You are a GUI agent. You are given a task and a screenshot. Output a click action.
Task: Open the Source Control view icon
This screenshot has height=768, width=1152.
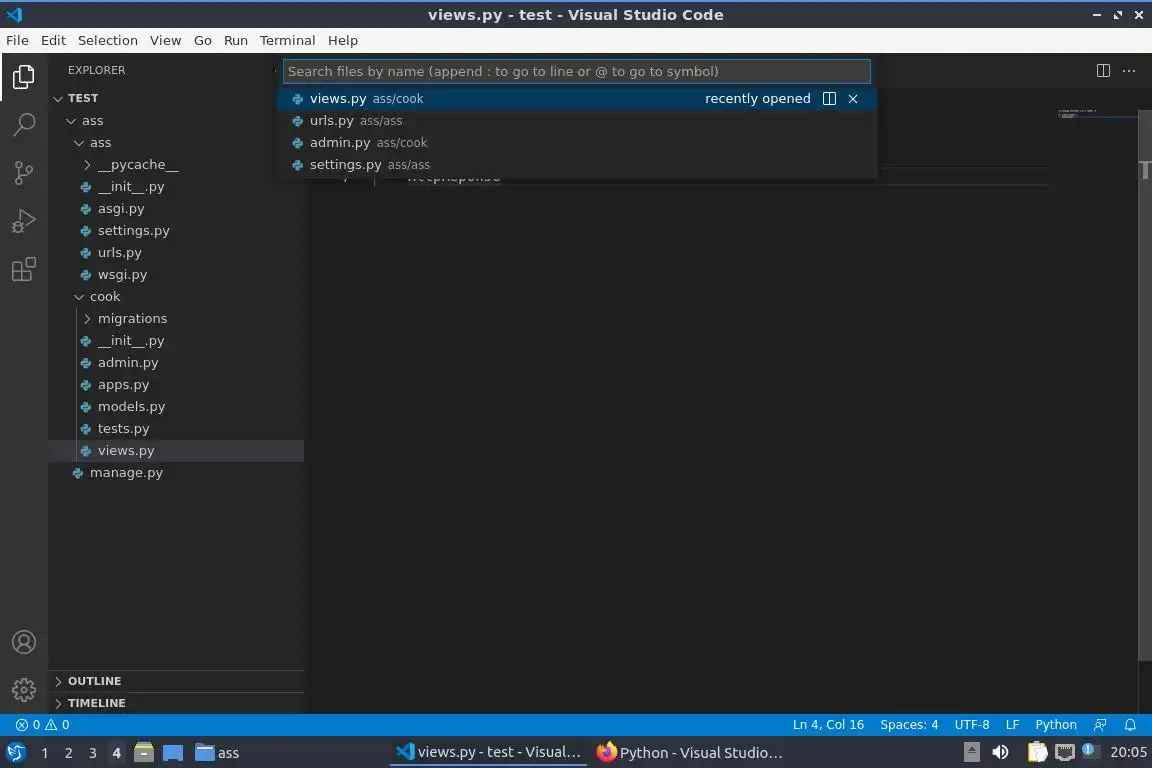[24, 173]
